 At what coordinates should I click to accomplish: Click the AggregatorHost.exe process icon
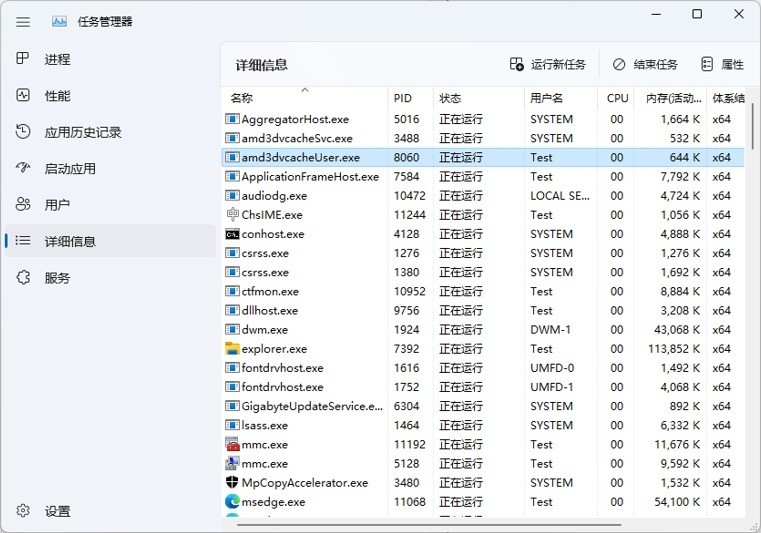[x=232, y=119]
